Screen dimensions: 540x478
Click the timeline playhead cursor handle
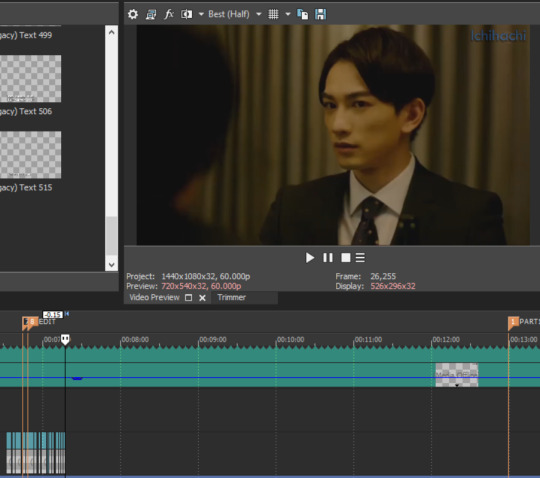65,339
